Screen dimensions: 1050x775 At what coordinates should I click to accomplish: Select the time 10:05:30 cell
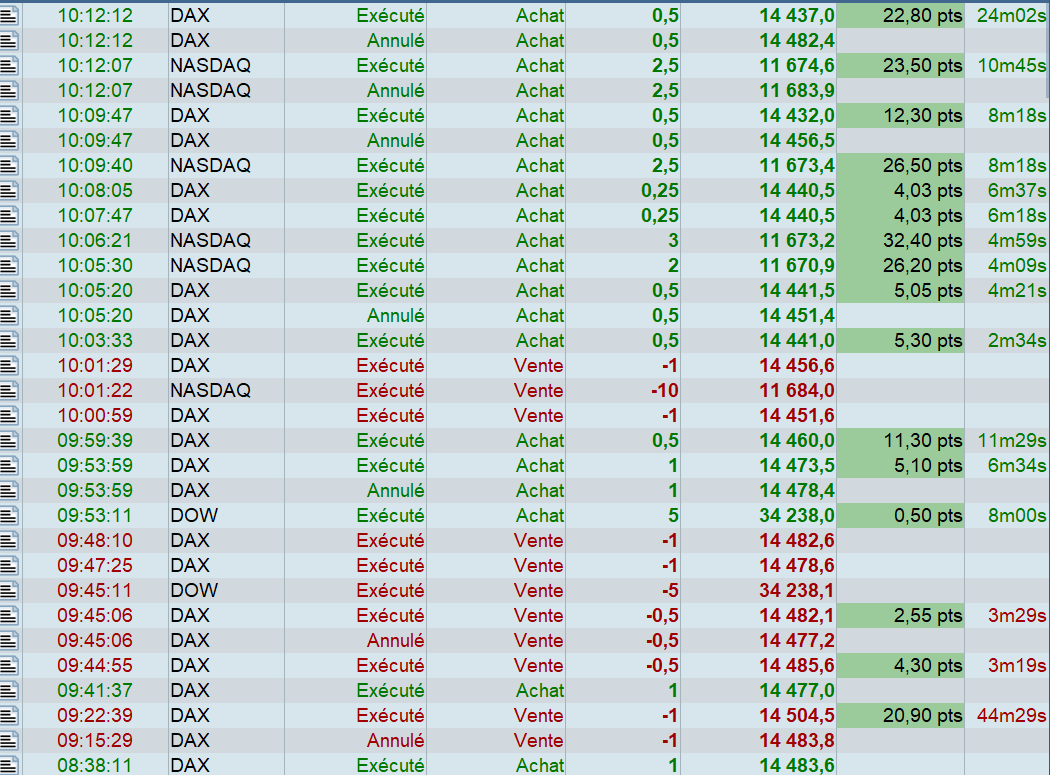pos(95,266)
